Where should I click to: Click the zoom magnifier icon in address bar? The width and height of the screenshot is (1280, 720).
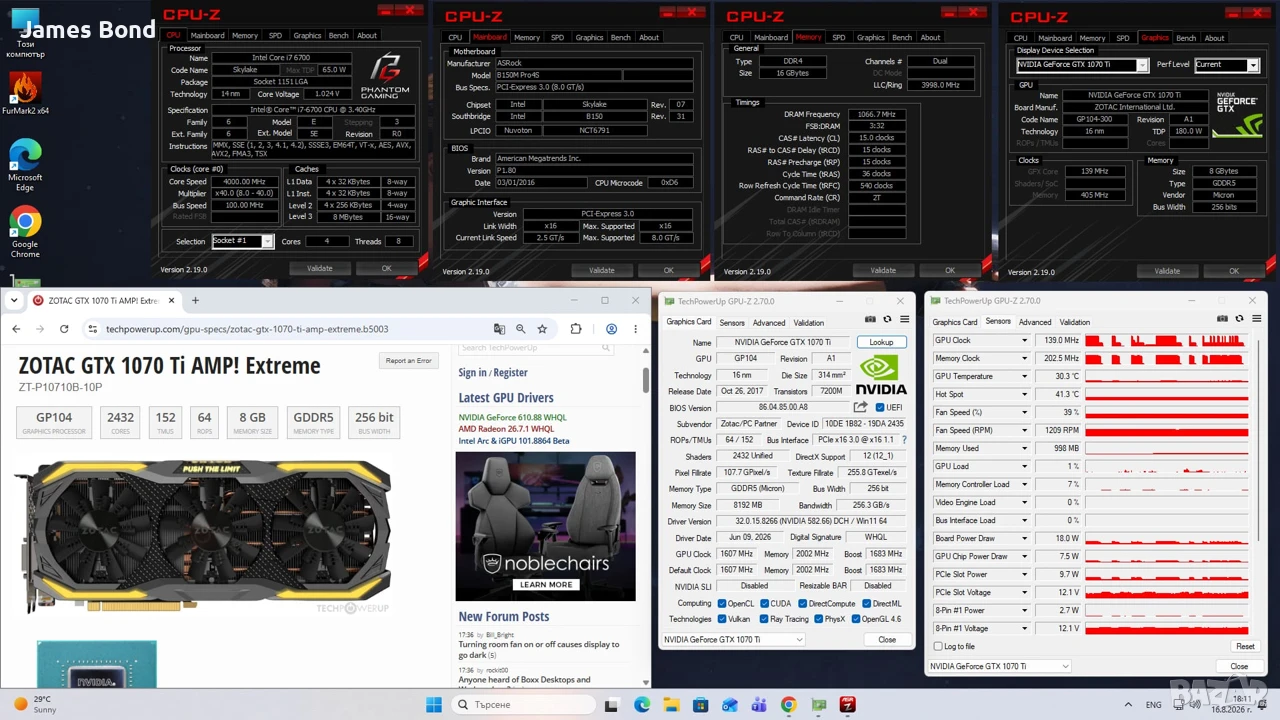tap(520, 329)
